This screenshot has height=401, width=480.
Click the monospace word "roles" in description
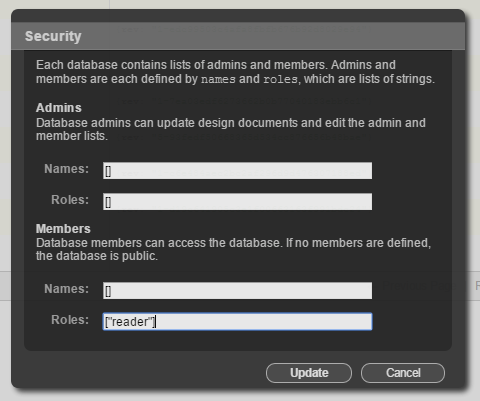[x=280, y=79]
